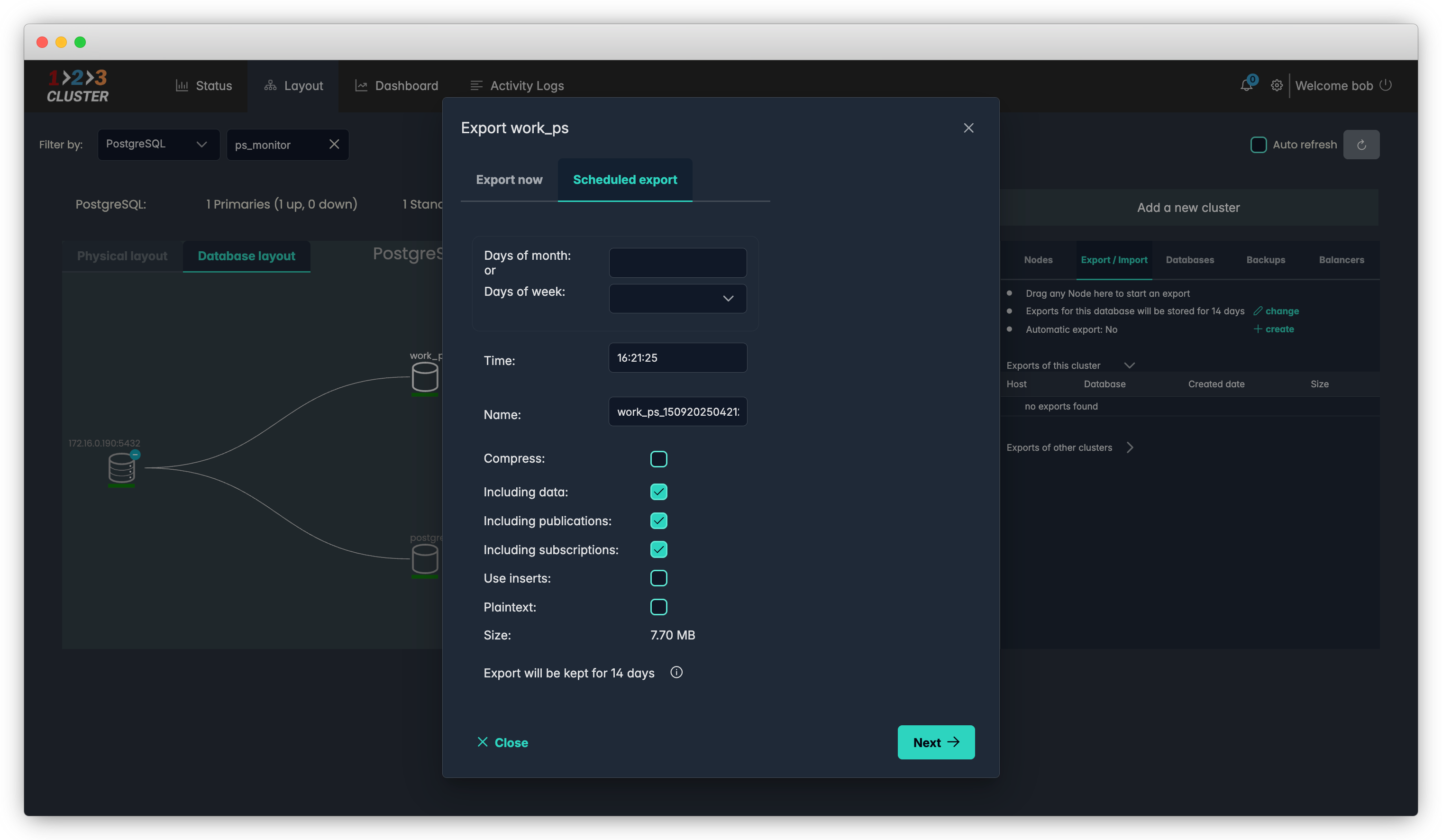The height and width of the screenshot is (840, 1442).
Task: Close the Export work_ps dialog with X
Action: click(x=968, y=128)
